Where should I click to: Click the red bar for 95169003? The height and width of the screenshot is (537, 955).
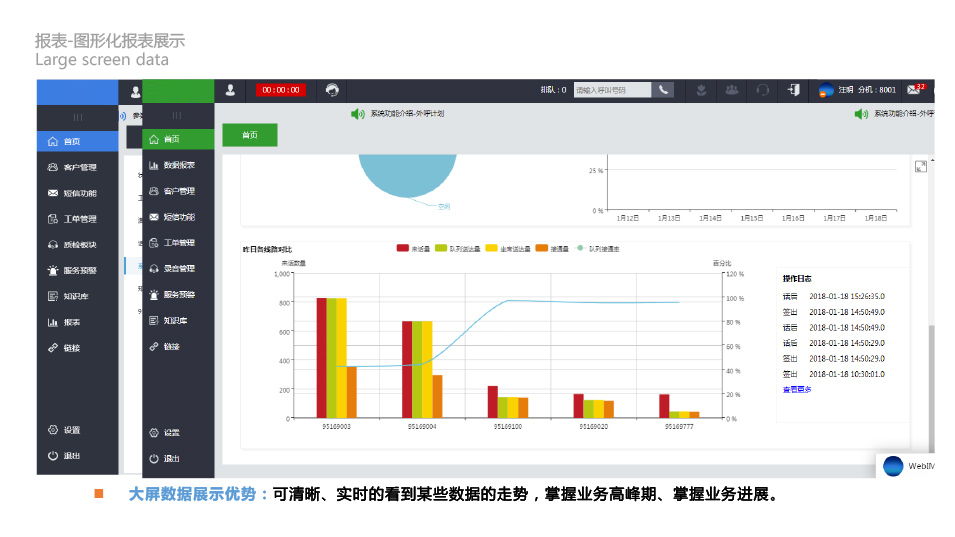(x=322, y=358)
